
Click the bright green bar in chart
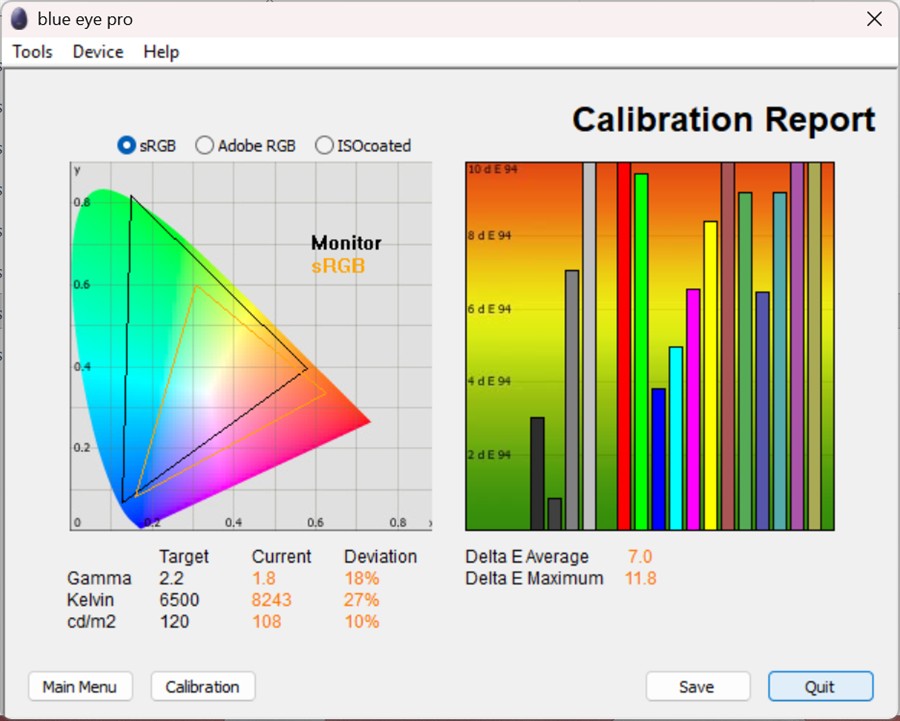click(641, 350)
